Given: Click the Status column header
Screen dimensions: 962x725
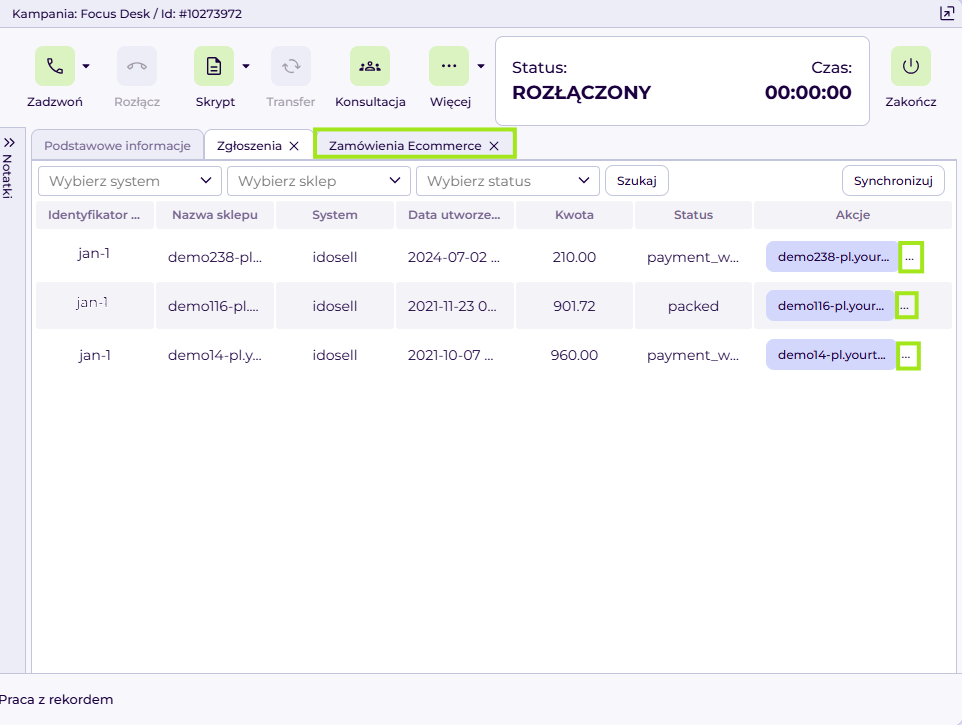Looking at the screenshot, I should [x=693, y=215].
